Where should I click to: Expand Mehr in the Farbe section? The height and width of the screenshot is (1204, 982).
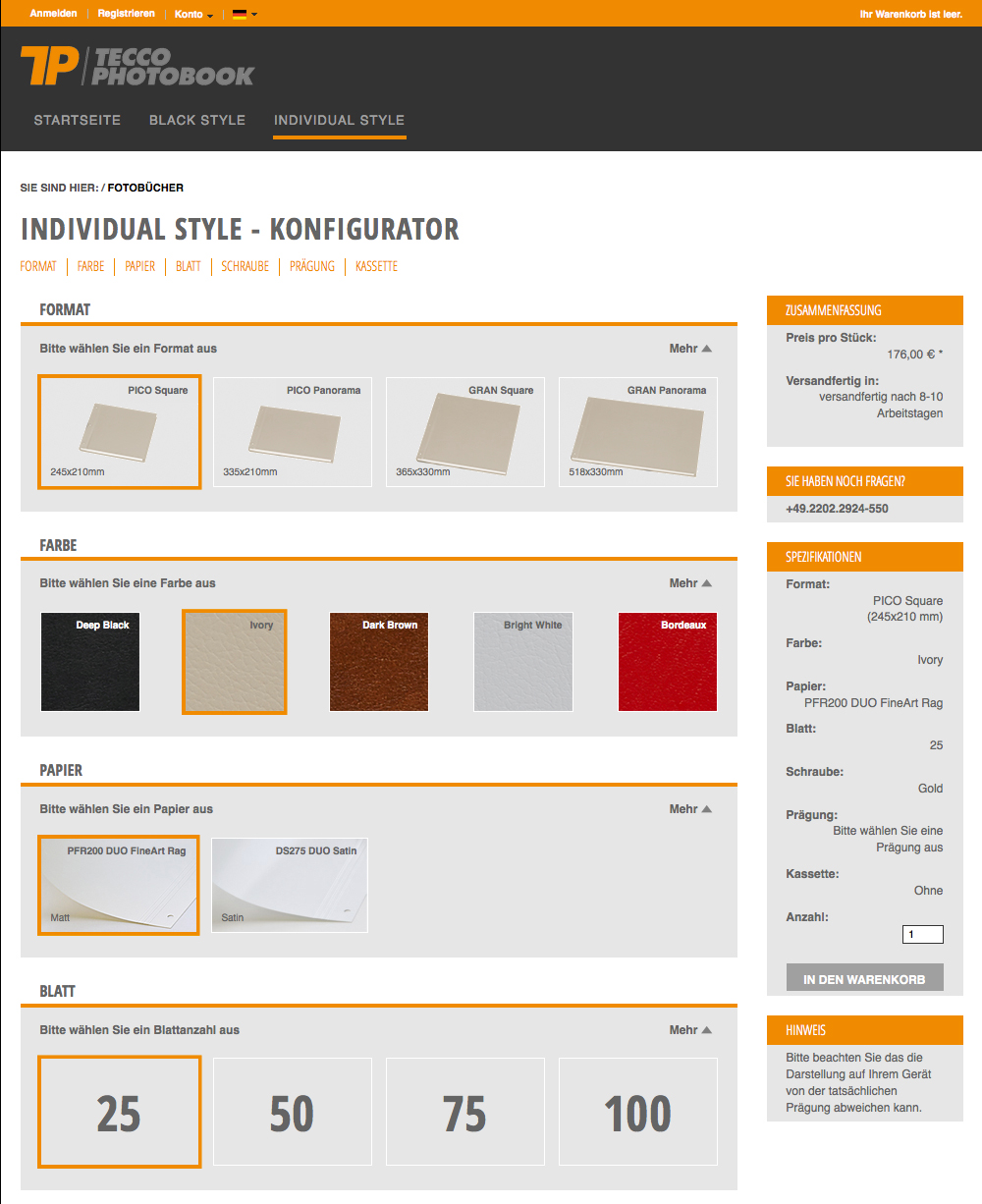(690, 583)
